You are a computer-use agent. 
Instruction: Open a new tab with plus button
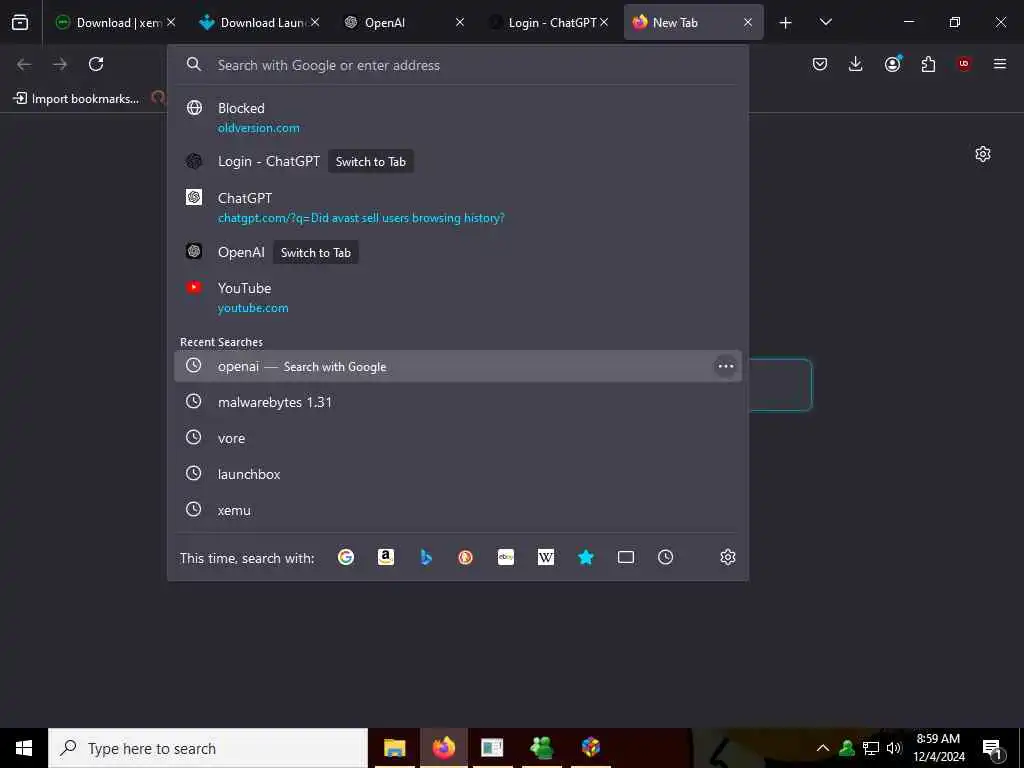786,23
